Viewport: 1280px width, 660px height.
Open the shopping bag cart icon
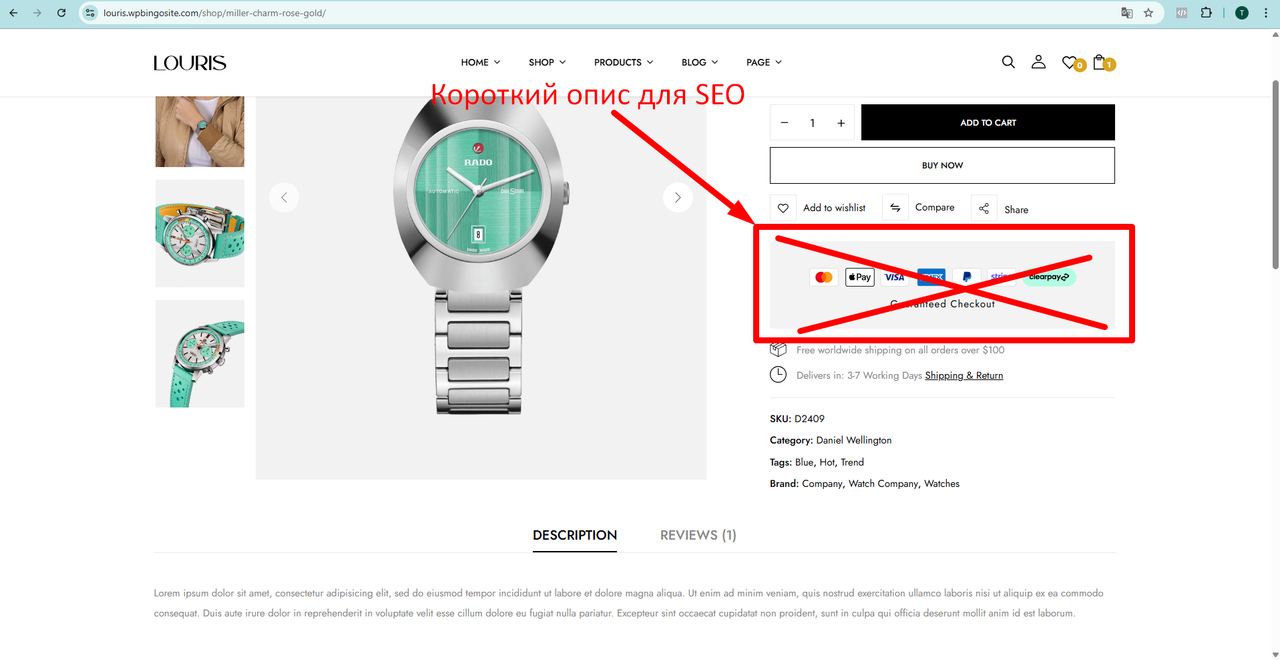(1099, 62)
